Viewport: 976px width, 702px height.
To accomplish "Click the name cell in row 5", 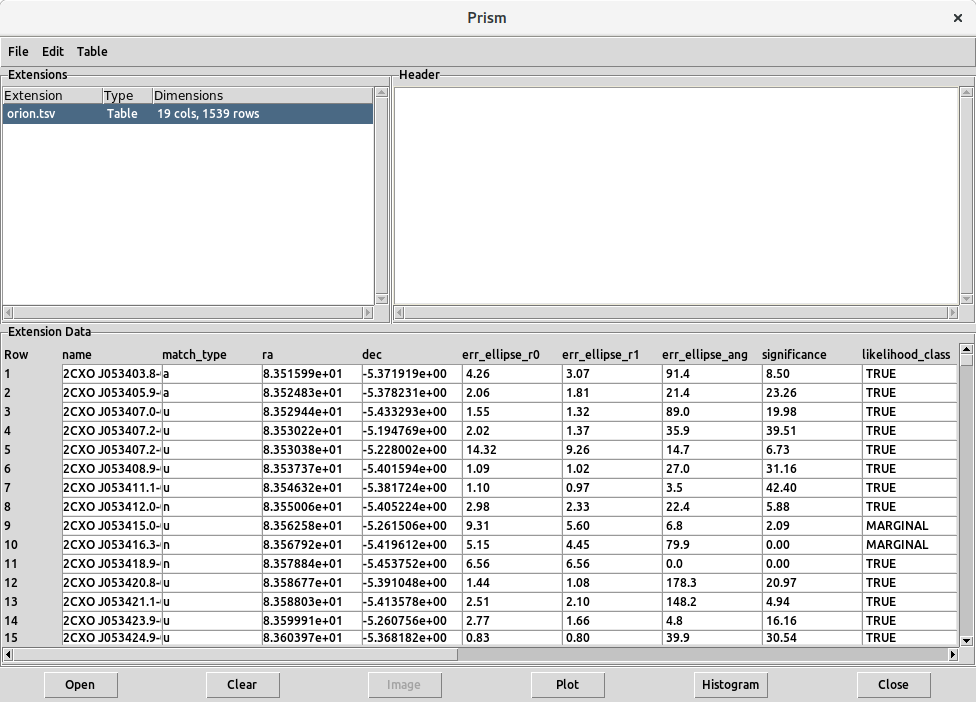I will point(110,450).
